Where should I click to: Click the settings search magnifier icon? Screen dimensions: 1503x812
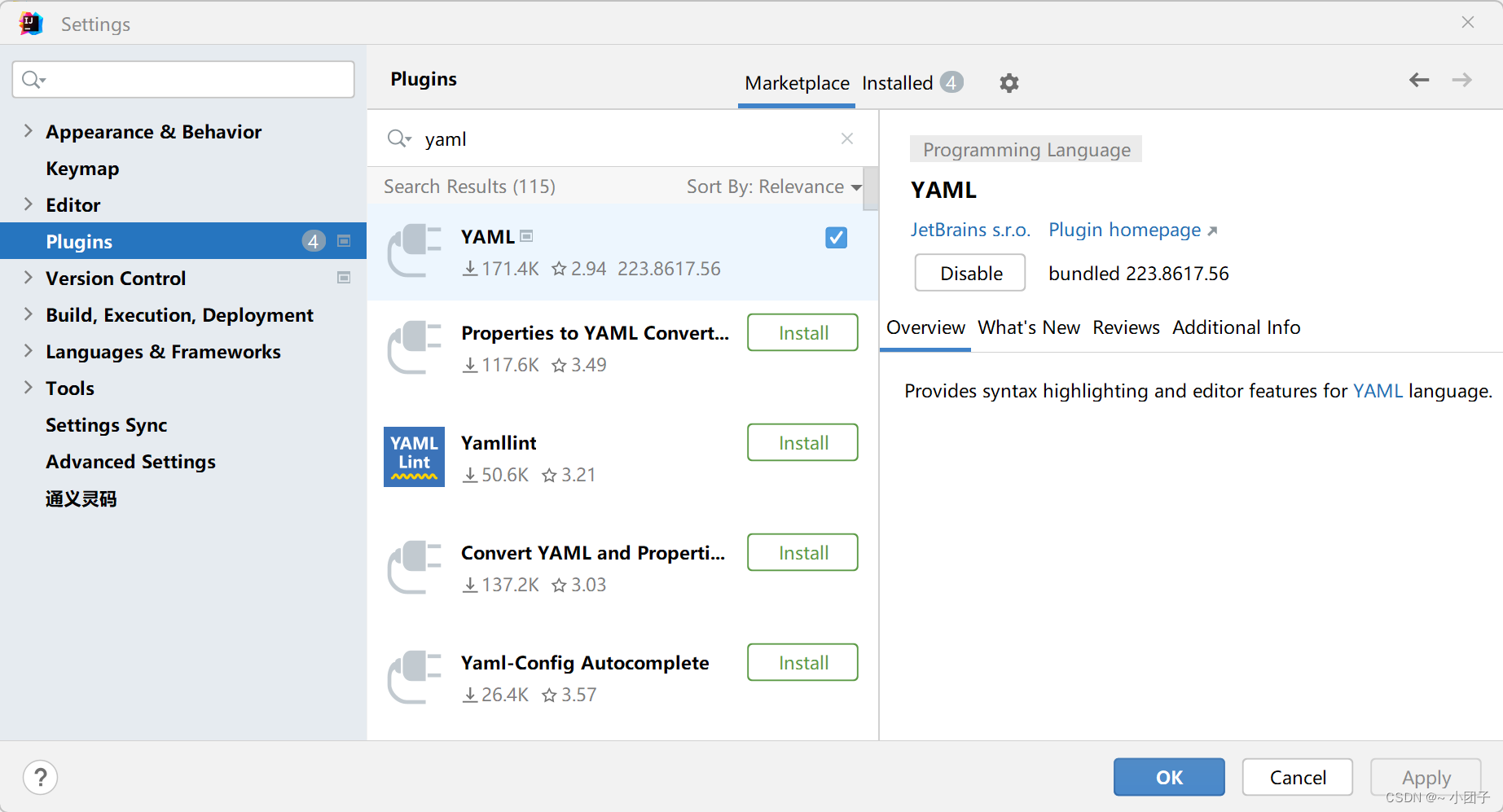33,79
